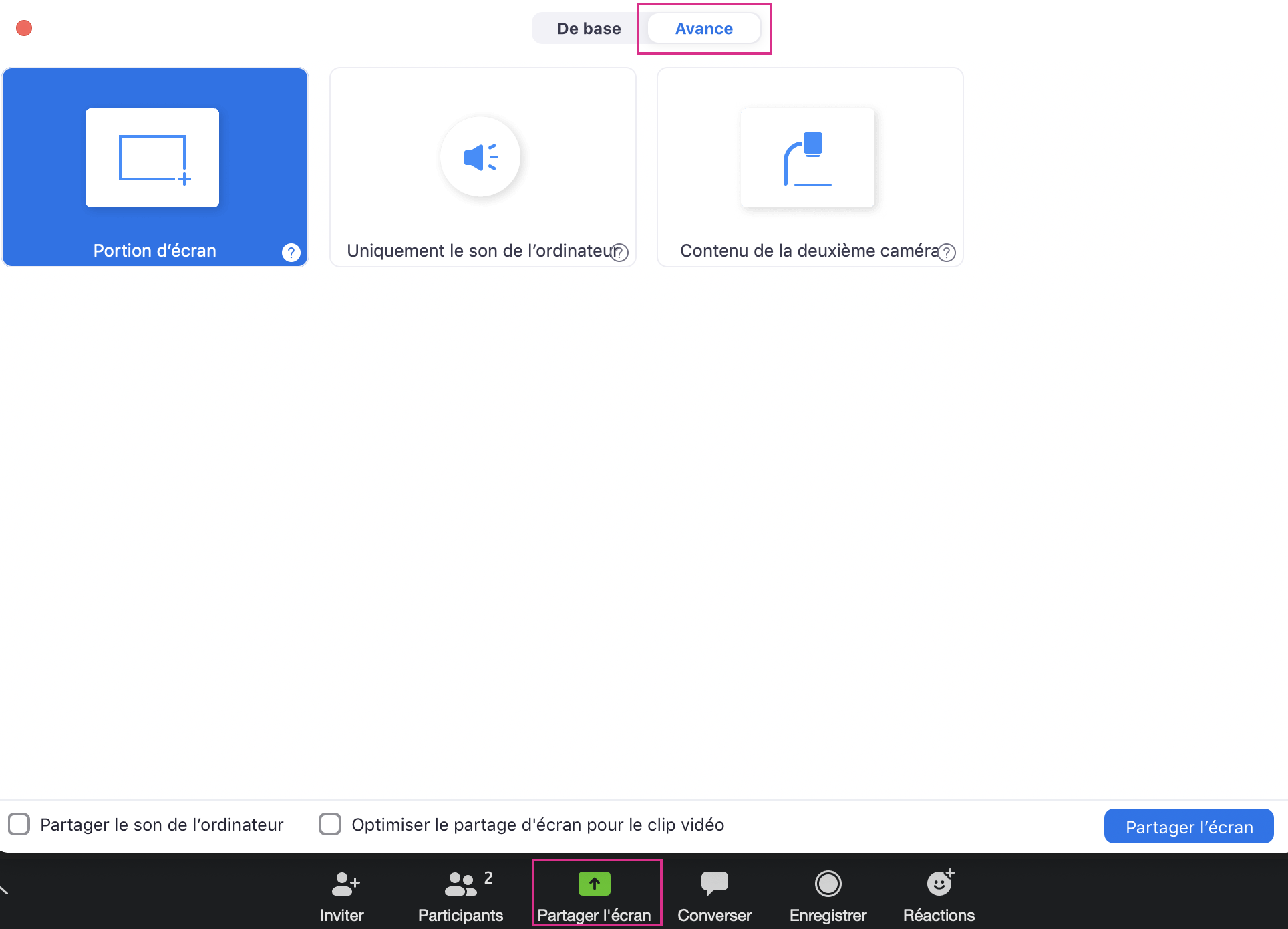
Task: Expand the chevron at bottom-left corner
Action: pos(4,890)
